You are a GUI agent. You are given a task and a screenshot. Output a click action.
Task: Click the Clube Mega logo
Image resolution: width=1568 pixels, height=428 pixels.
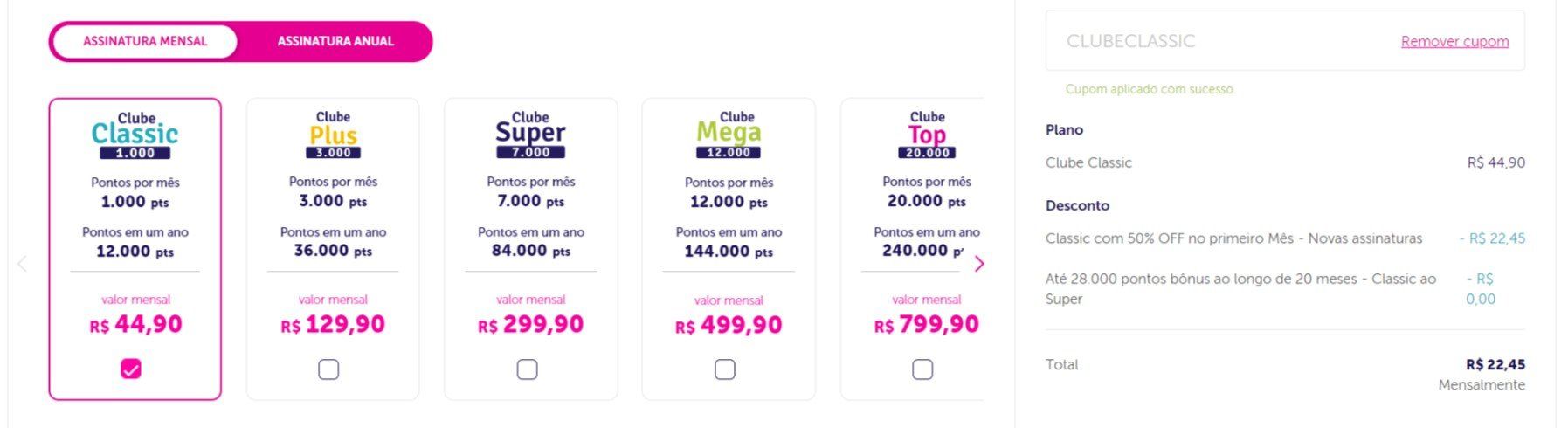click(x=729, y=135)
